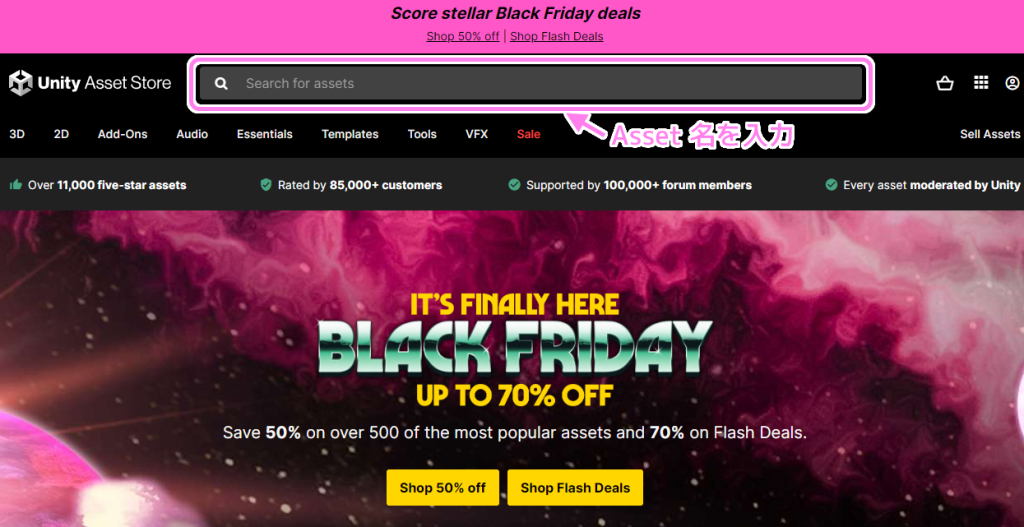Open the 2D category menu

click(x=61, y=134)
